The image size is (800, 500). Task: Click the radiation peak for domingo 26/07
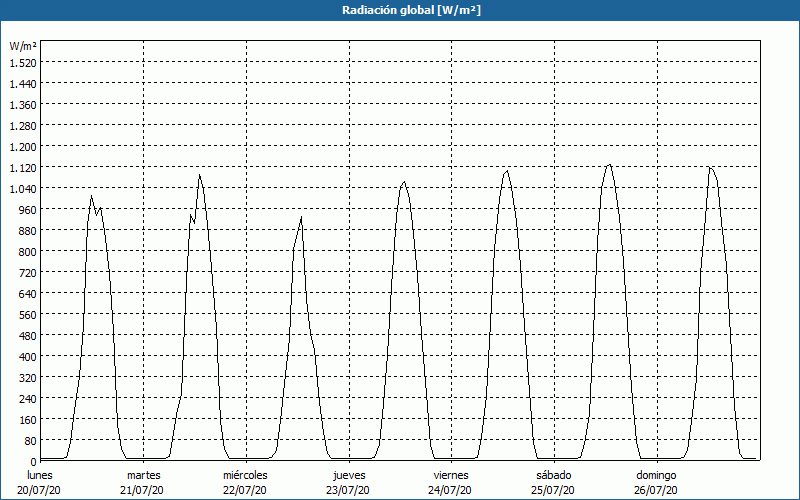pos(710,167)
